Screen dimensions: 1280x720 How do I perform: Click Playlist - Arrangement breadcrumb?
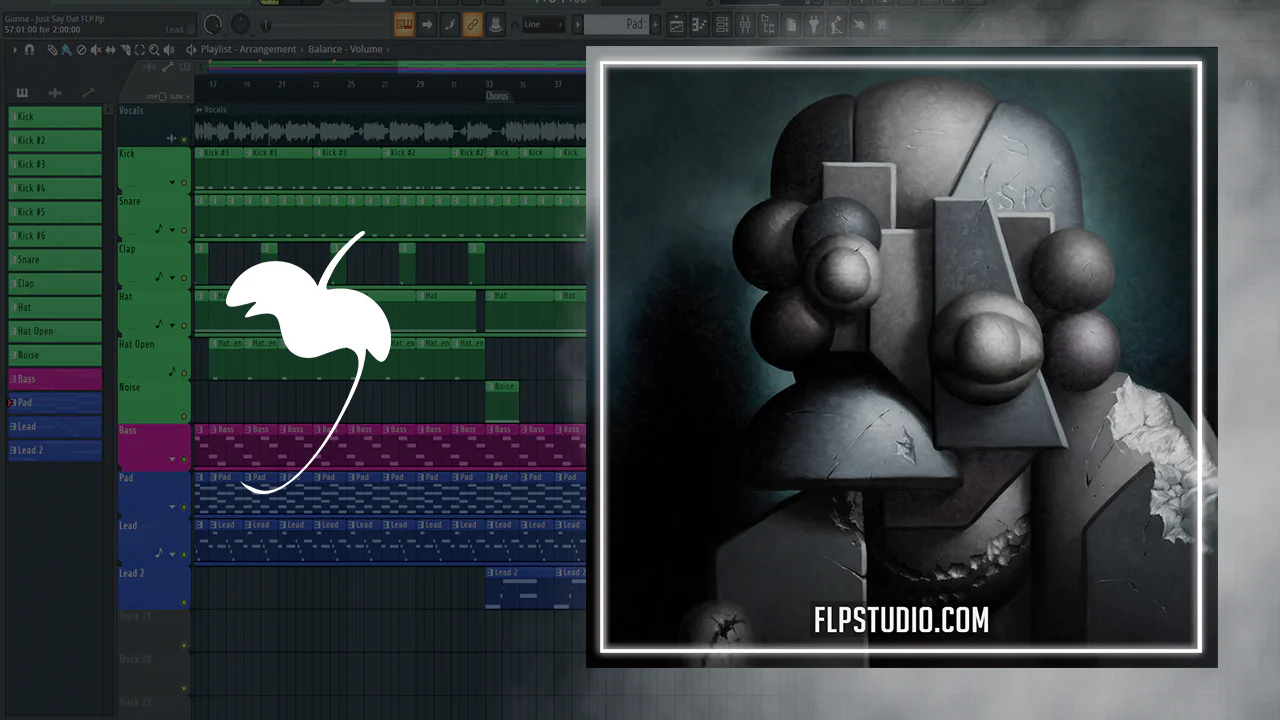(x=248, y=49)
